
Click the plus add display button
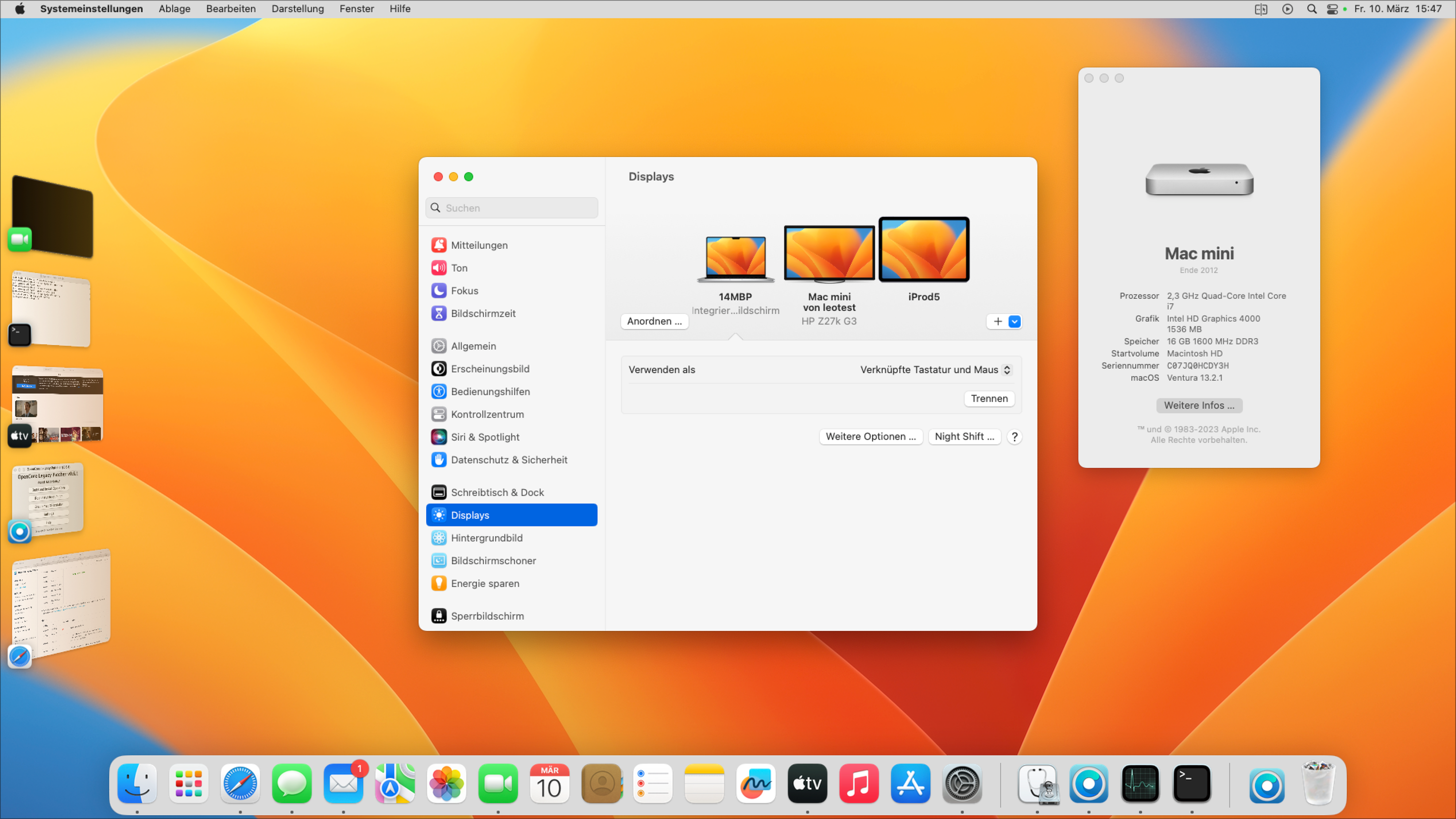pos(998,322)
